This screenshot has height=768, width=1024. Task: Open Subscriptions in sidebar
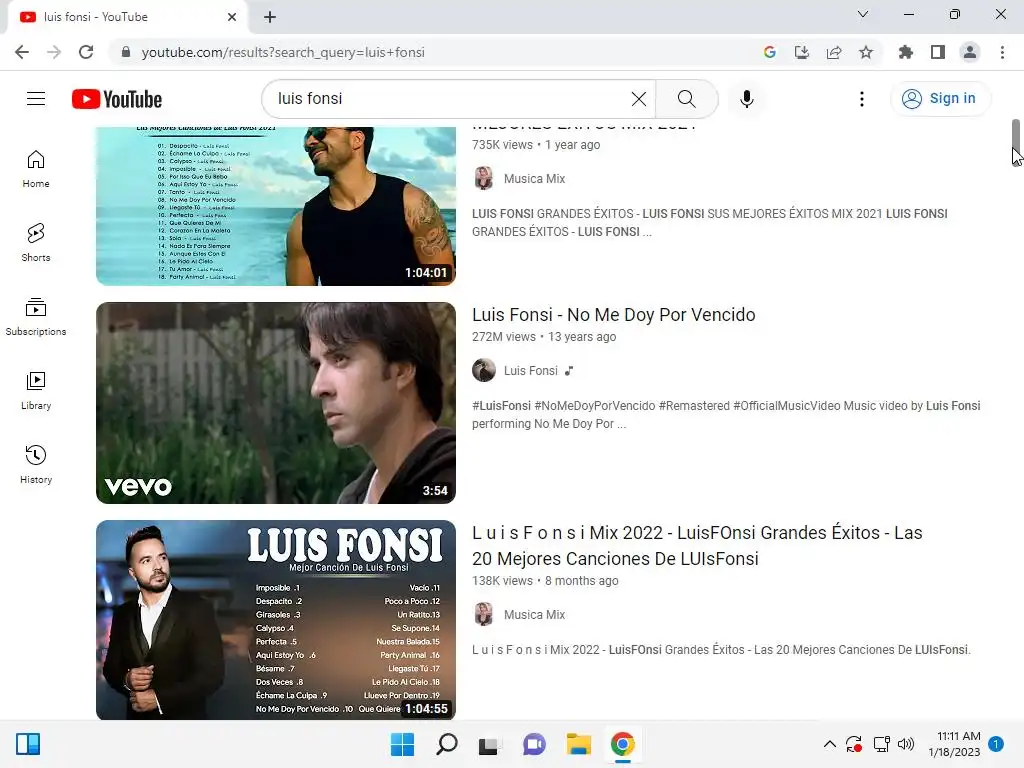36,316
